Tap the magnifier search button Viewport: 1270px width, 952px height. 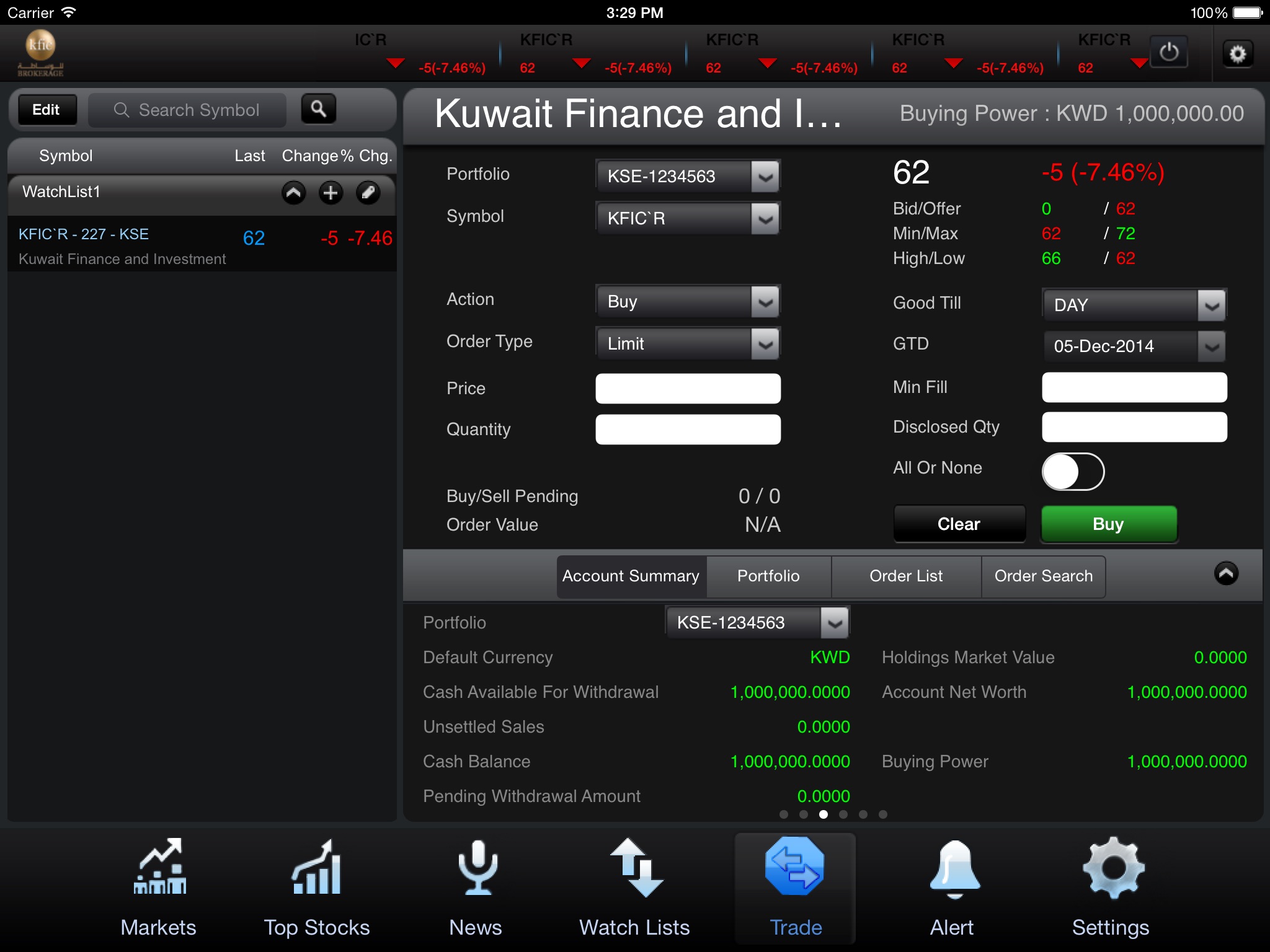(319, 109)
